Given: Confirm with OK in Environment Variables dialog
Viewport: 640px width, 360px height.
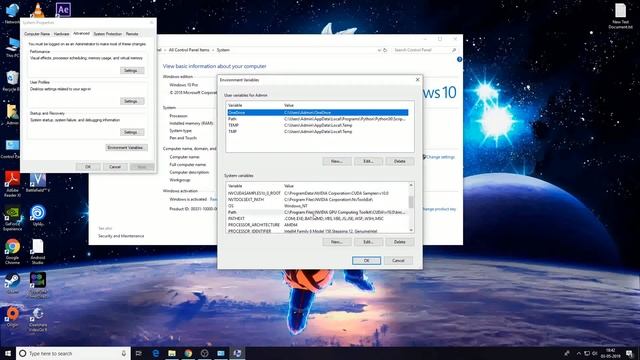Looking at the screenshot, I should (x=367, y=260).
